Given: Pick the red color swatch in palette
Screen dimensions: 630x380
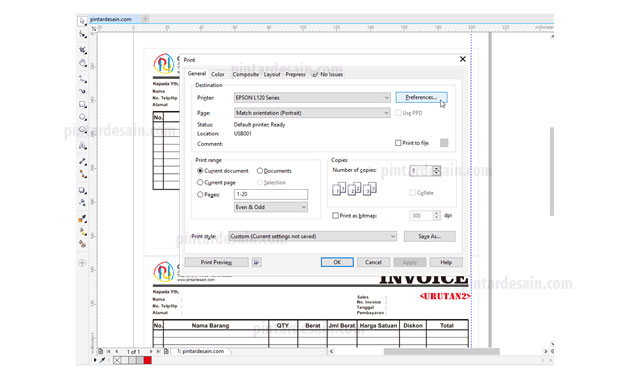Looking at the screenshot, I should pyautogui.click(x=147, y=360).
